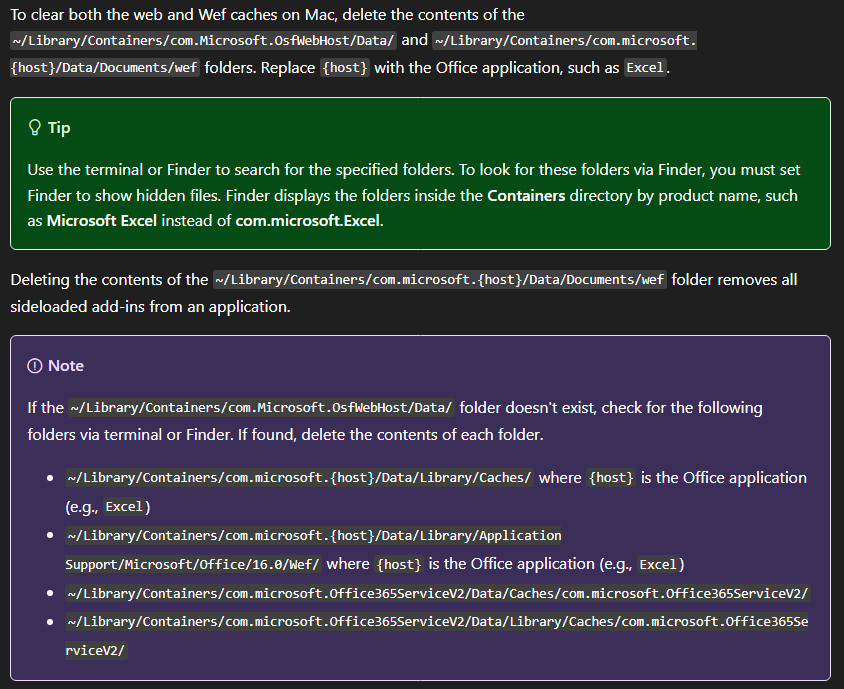The height and width of the screenshot is (689, 844).
Task: Click the {host} code after the word Replace
Action: click(345, 69)
